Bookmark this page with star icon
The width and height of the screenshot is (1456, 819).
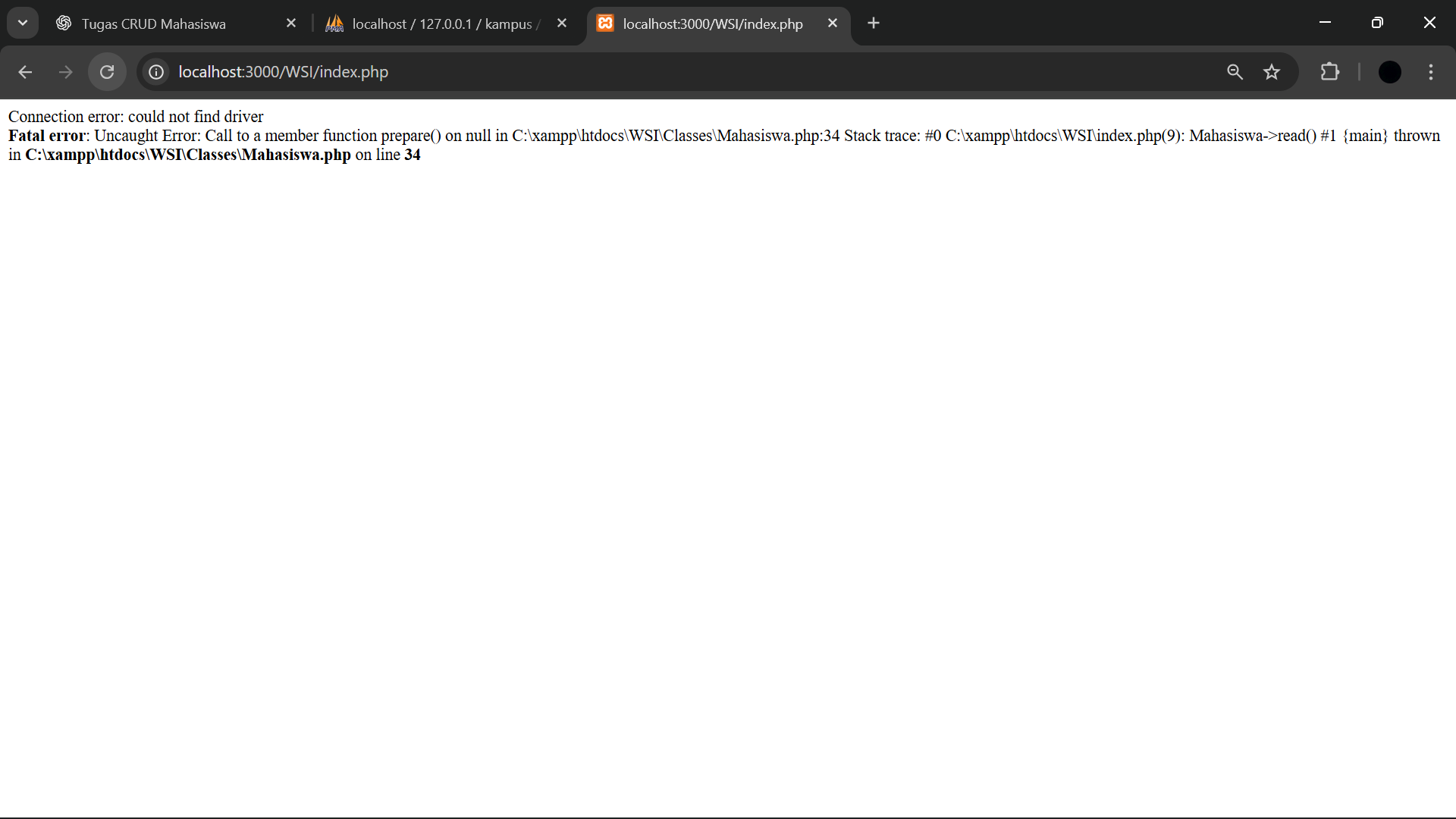click(x=1272, y=72)
